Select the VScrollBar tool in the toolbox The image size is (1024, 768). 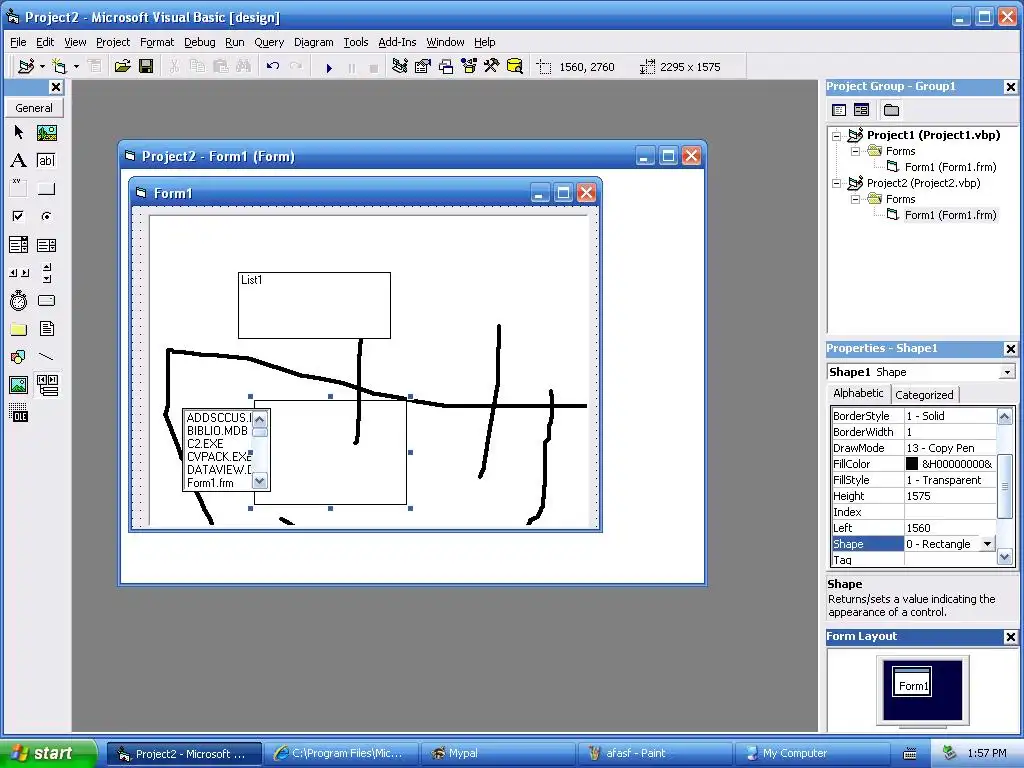(46, 273)
